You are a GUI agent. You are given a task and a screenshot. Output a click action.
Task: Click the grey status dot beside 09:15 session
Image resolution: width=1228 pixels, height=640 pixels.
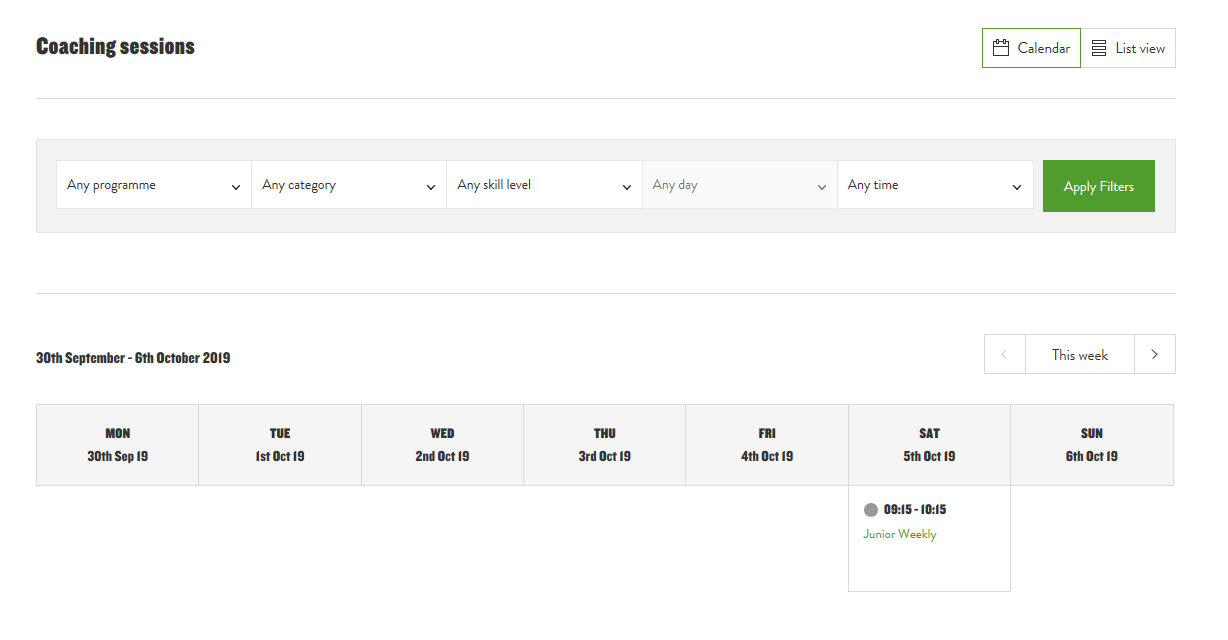point(870,510)
